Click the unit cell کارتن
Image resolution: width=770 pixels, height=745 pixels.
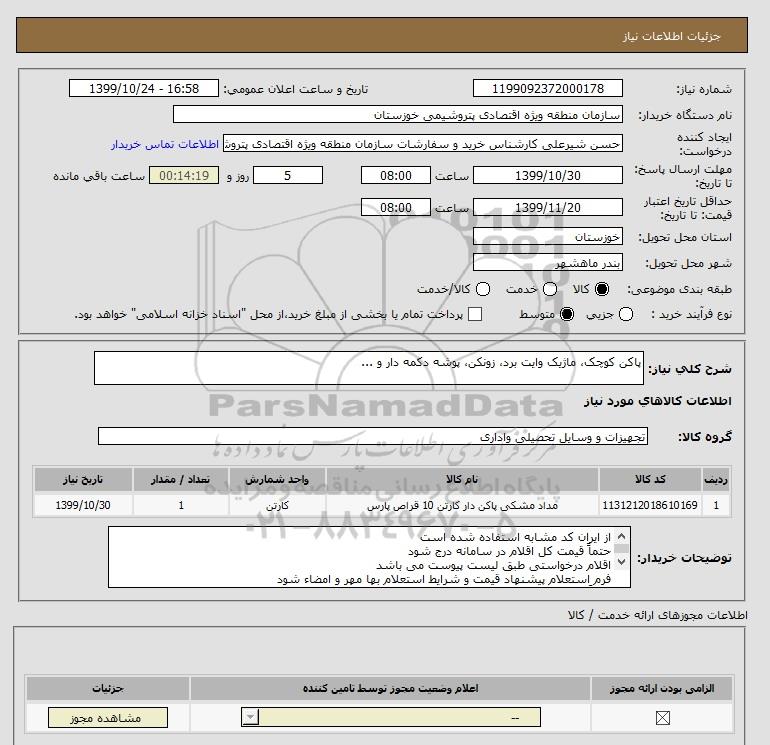277,505
